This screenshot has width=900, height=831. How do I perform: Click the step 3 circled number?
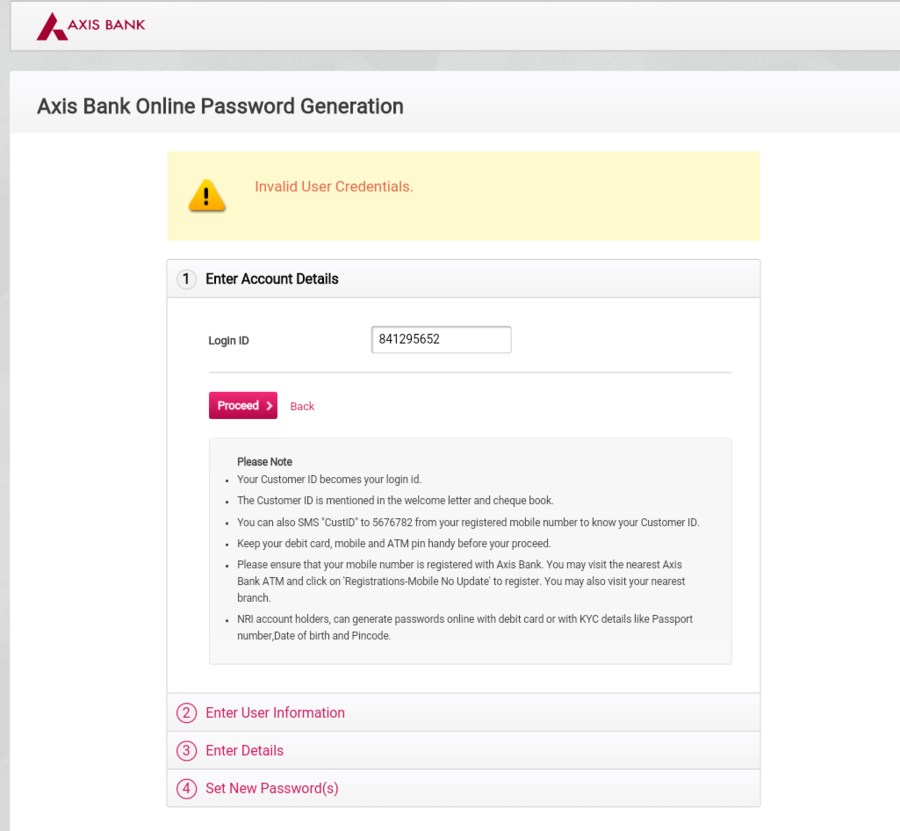187,751
